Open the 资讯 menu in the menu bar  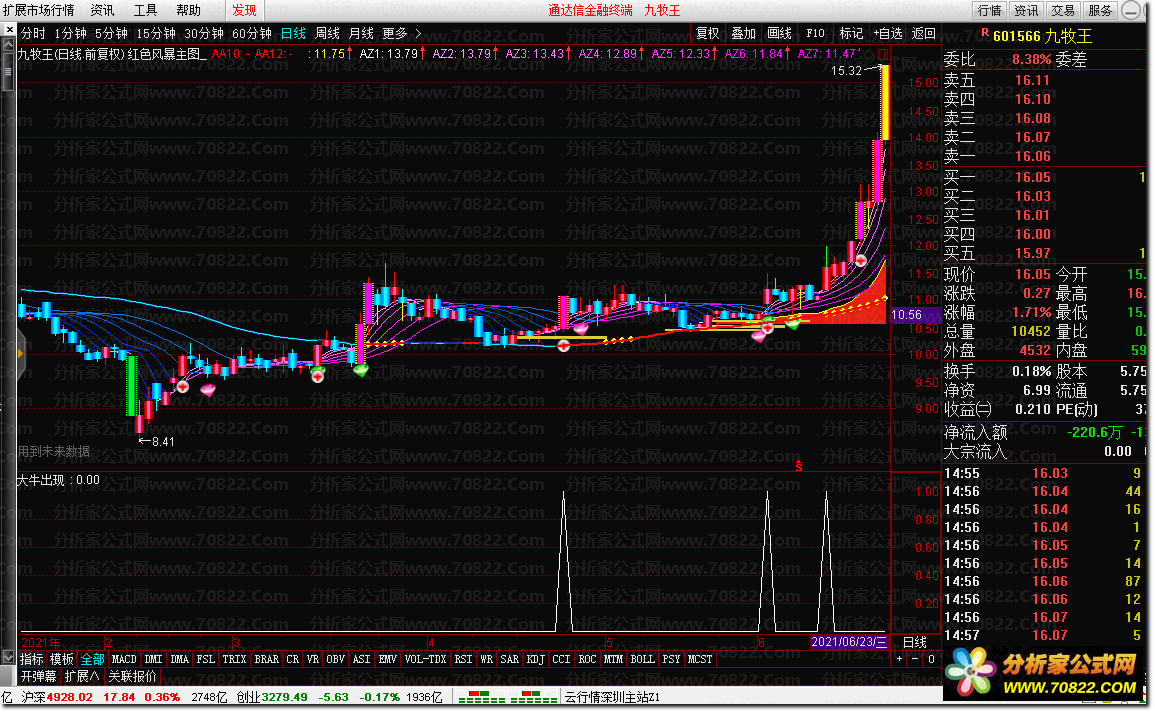[x=102, y=10]
